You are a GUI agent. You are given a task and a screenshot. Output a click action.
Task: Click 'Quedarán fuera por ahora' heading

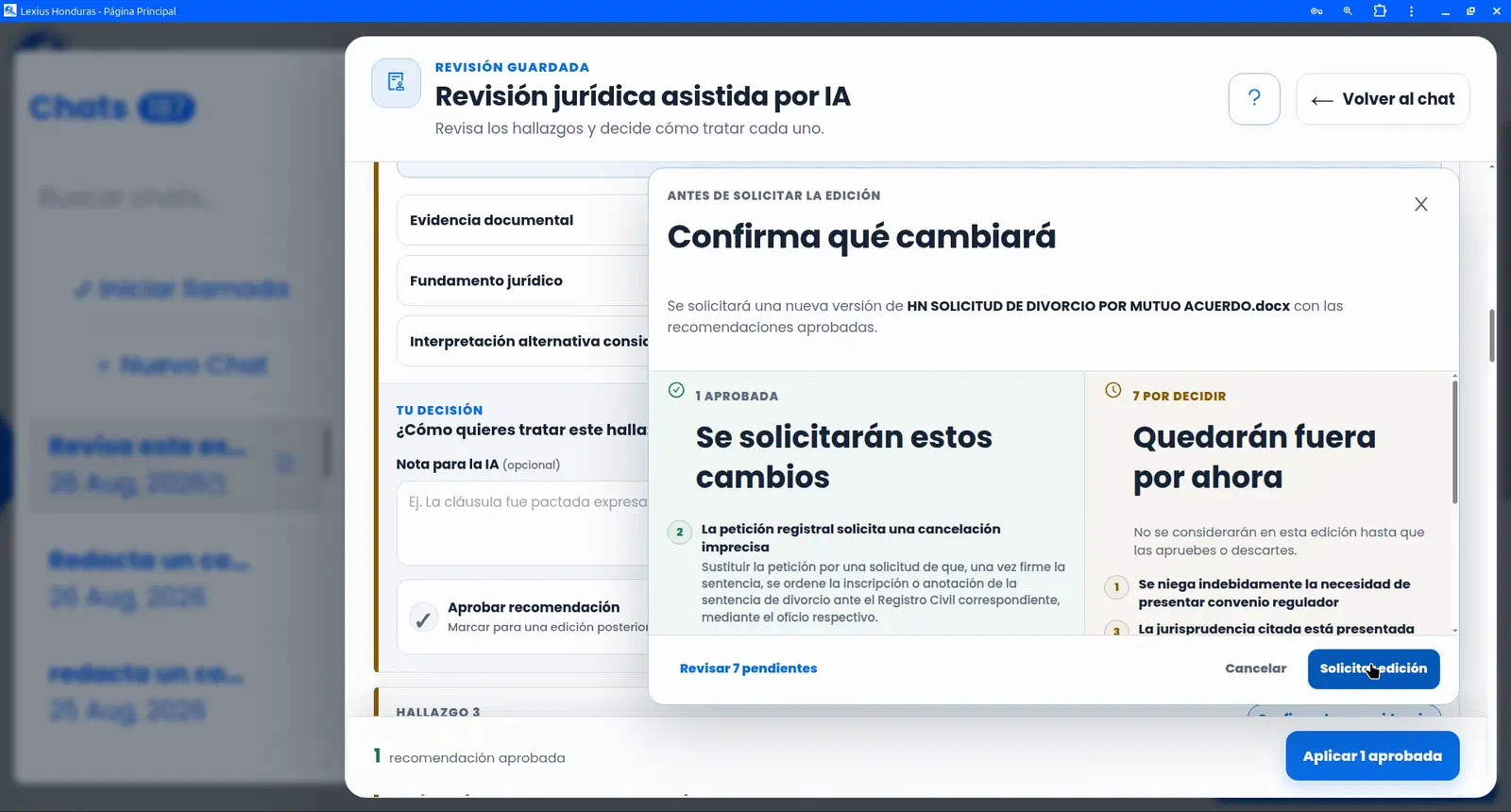(1253, 457)
